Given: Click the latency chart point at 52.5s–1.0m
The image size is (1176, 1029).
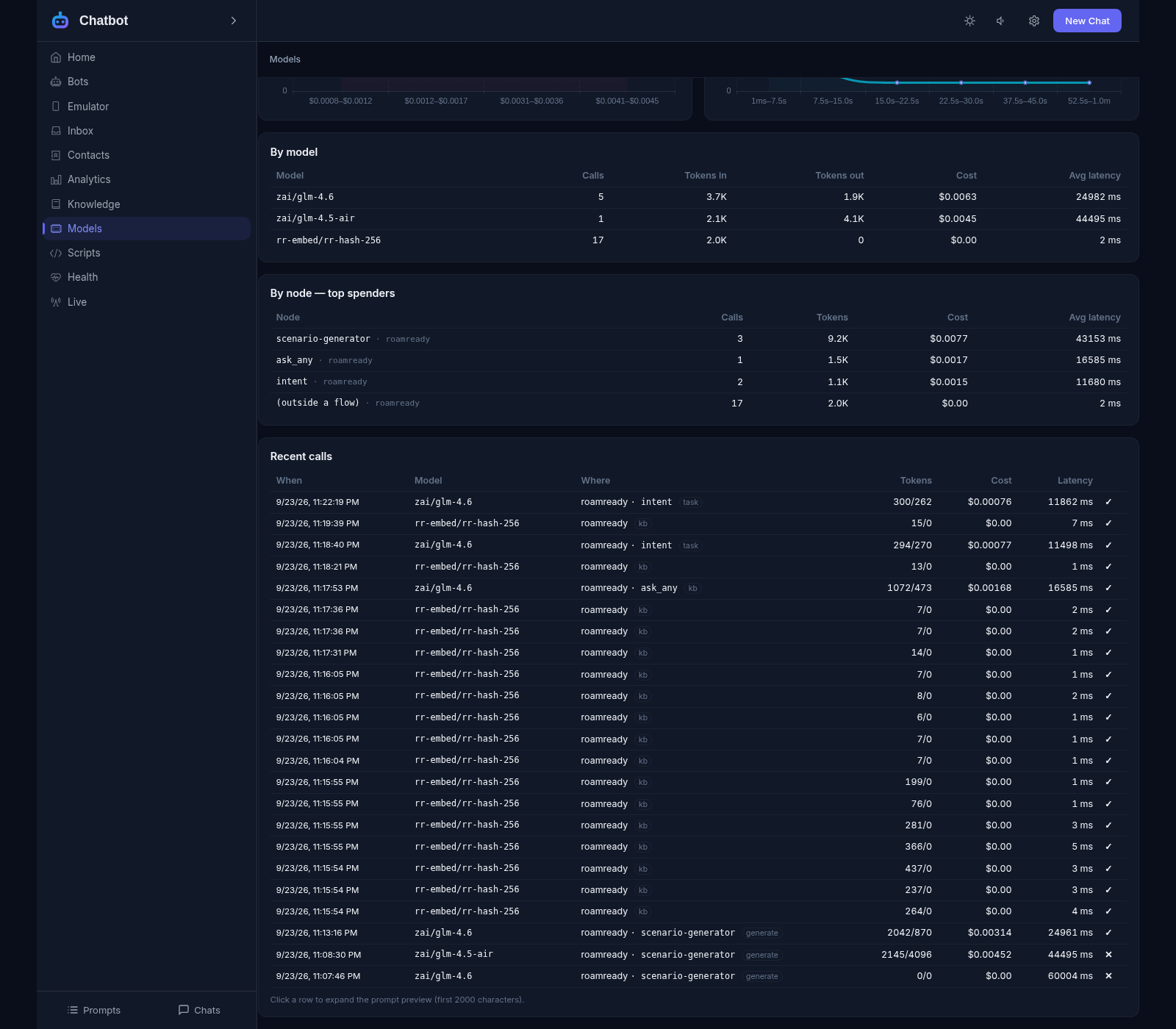Looking at the screenshot, I should [x=1089, y=82].
